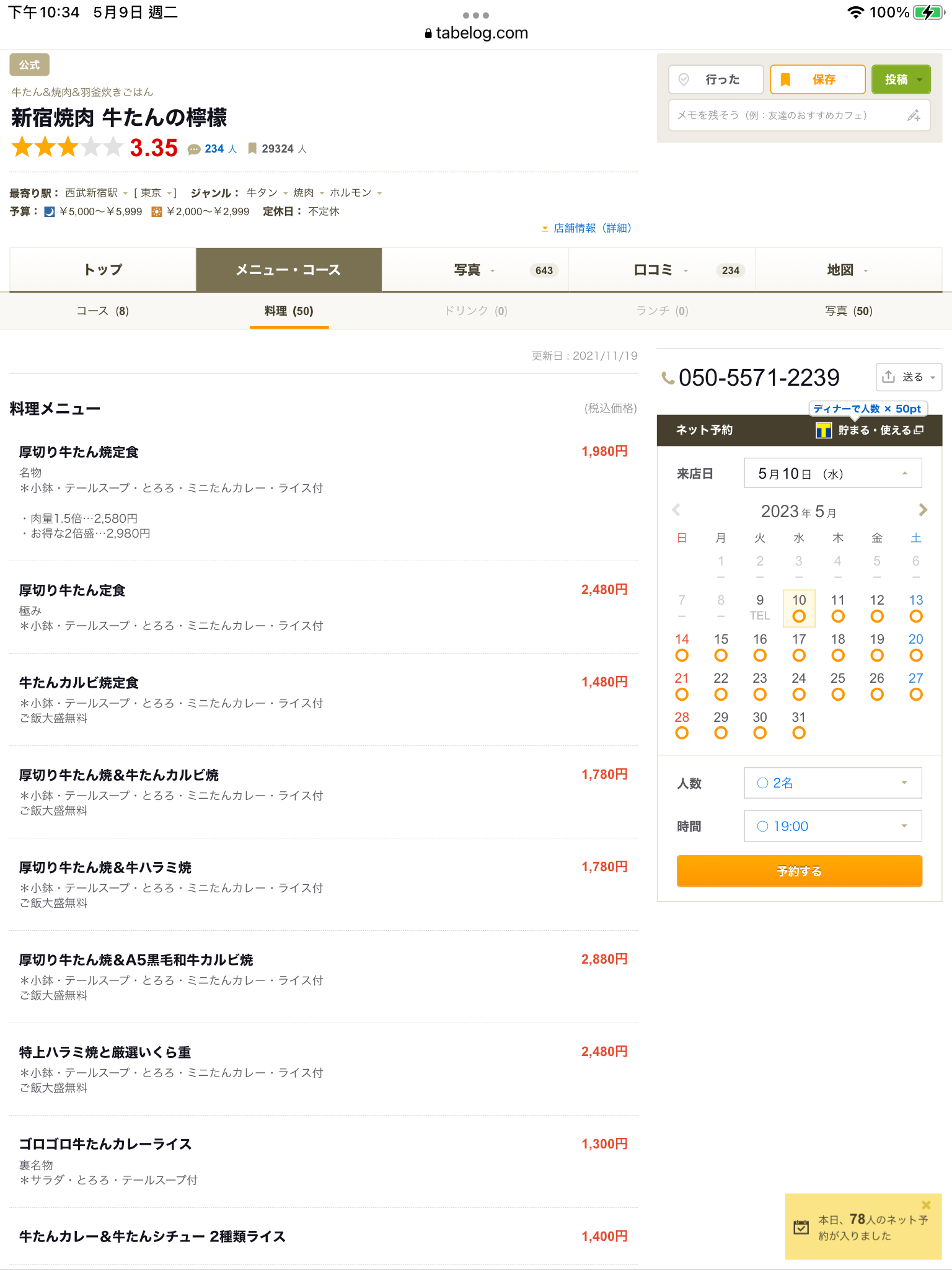The width and height of the screenshot is (952, 1270).
Task: Select May 20 in reservation calendar
Action: tap(915, 647)
